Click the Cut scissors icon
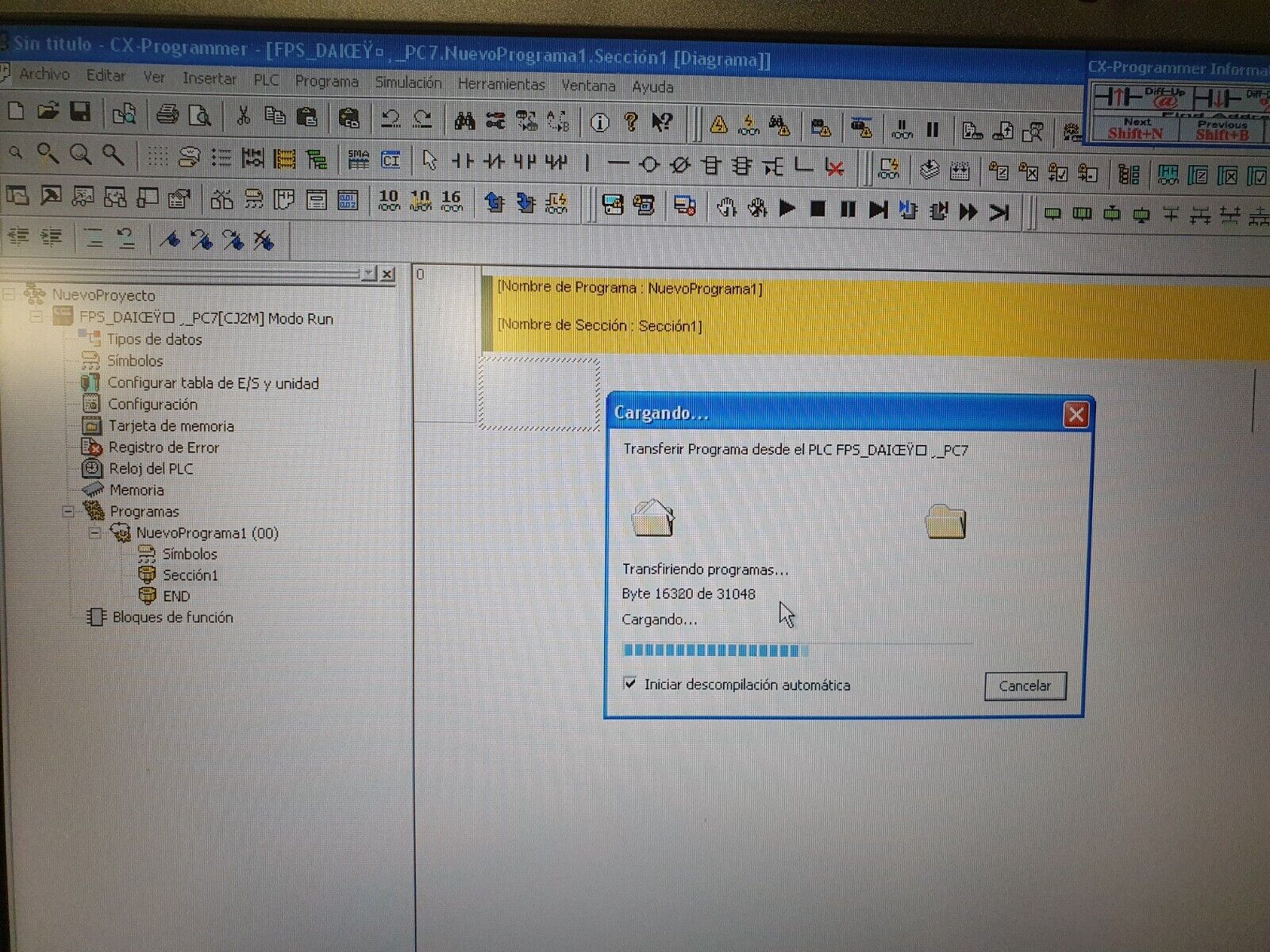Screen dimensions: 1270x952 (x=243, y=116)
